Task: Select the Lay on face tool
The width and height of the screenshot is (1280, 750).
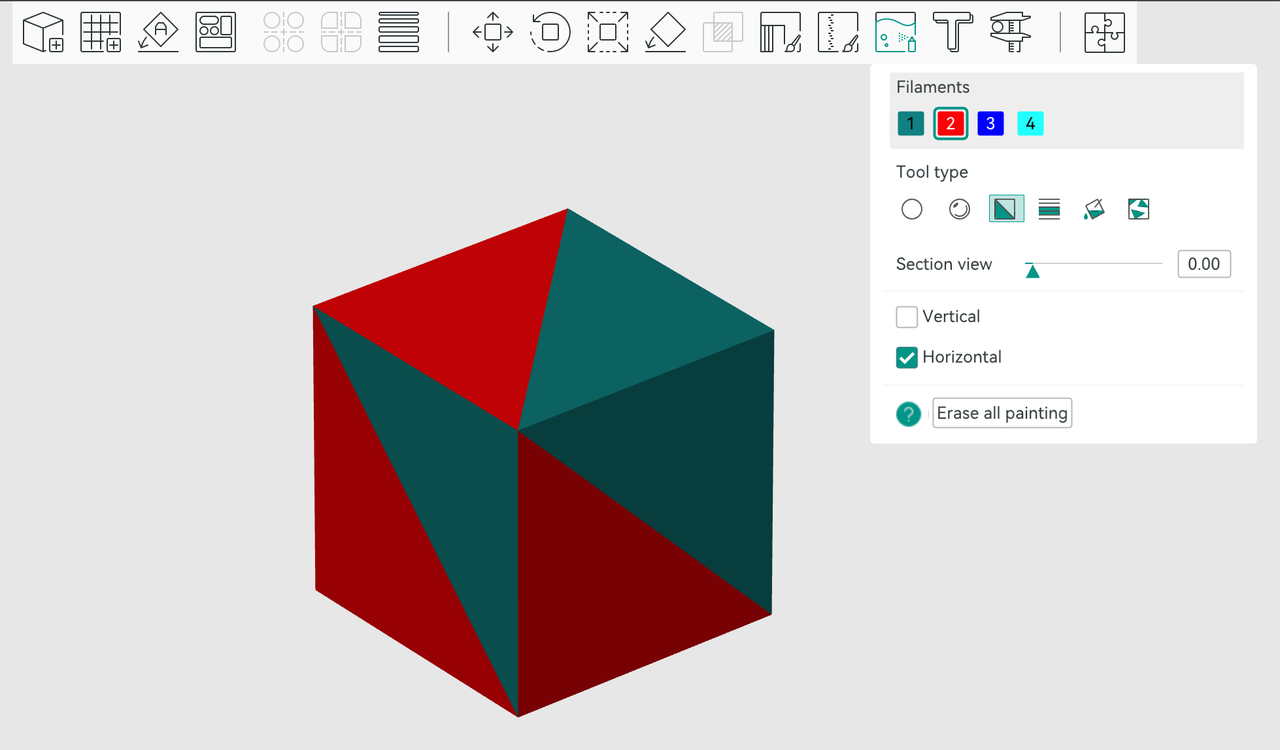Action: pyautogui.click(x=666, y=32)
